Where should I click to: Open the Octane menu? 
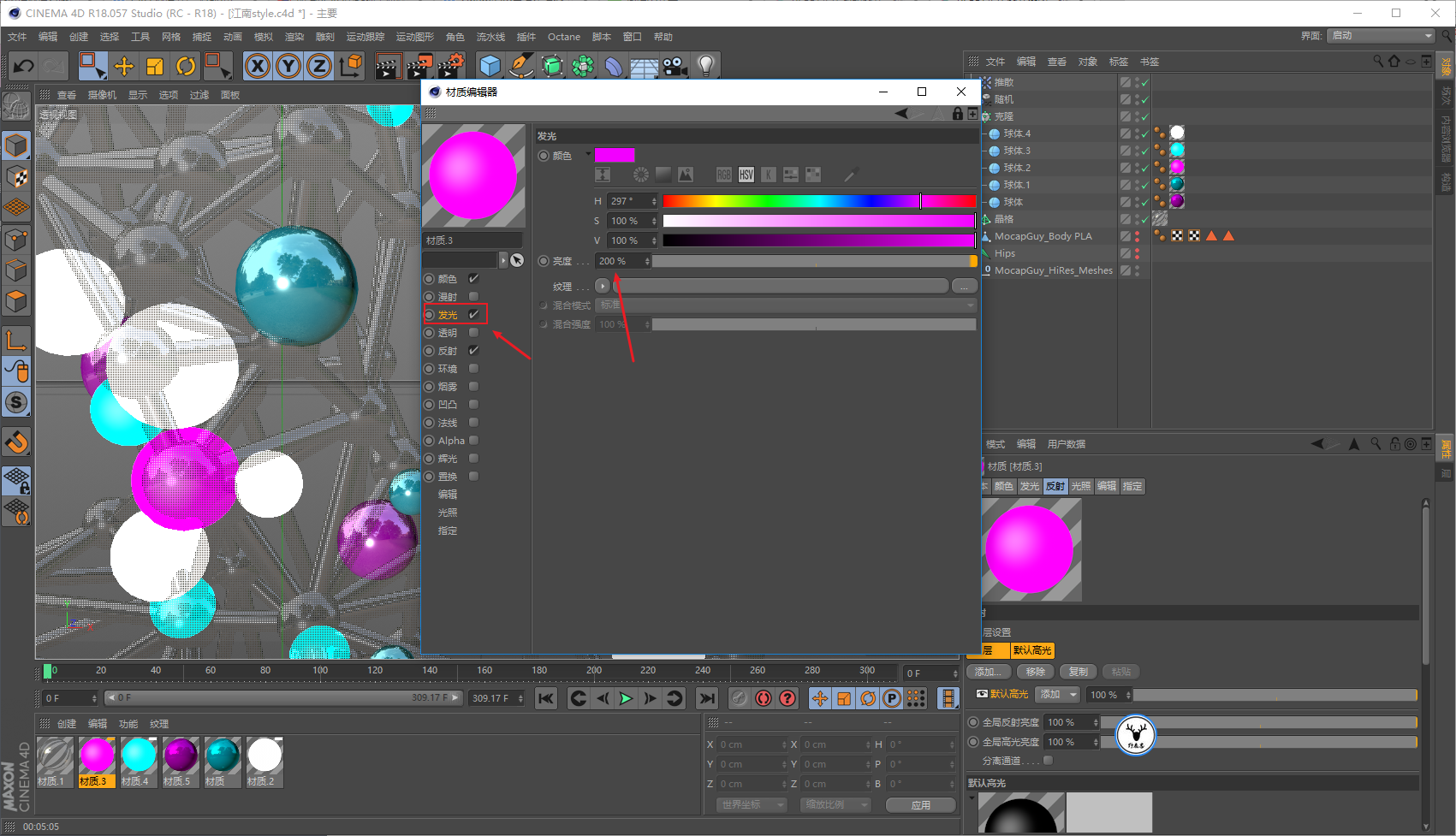coord(564,37)
